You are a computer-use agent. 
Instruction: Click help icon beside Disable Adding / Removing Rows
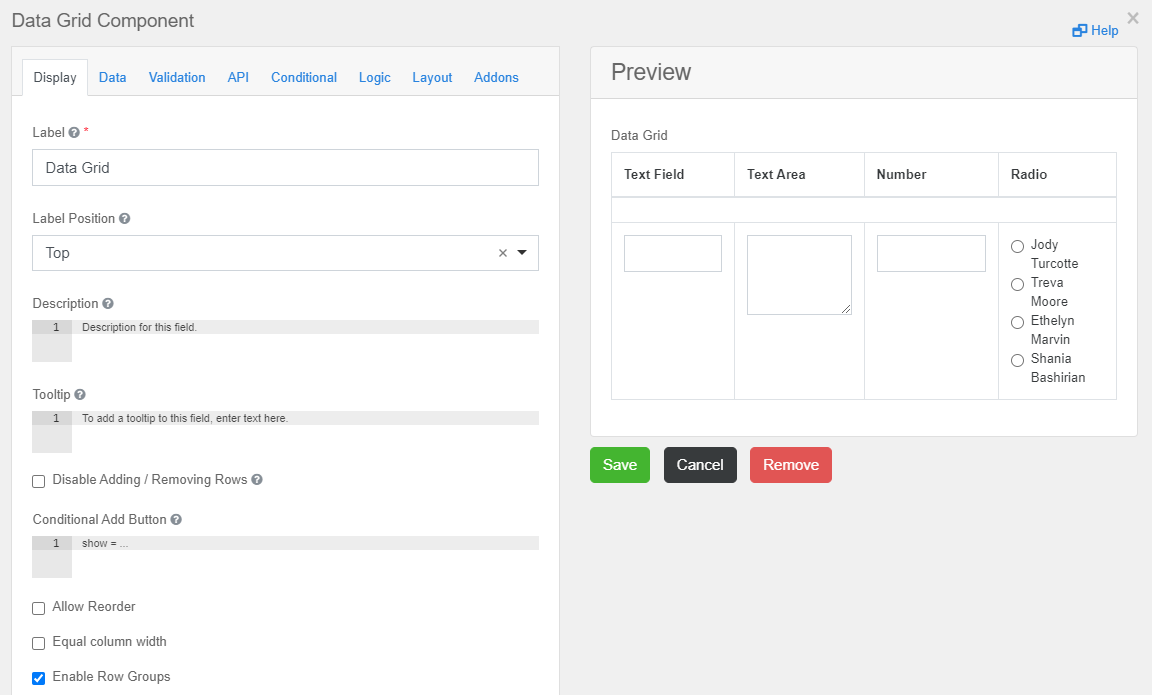point(257,480)
